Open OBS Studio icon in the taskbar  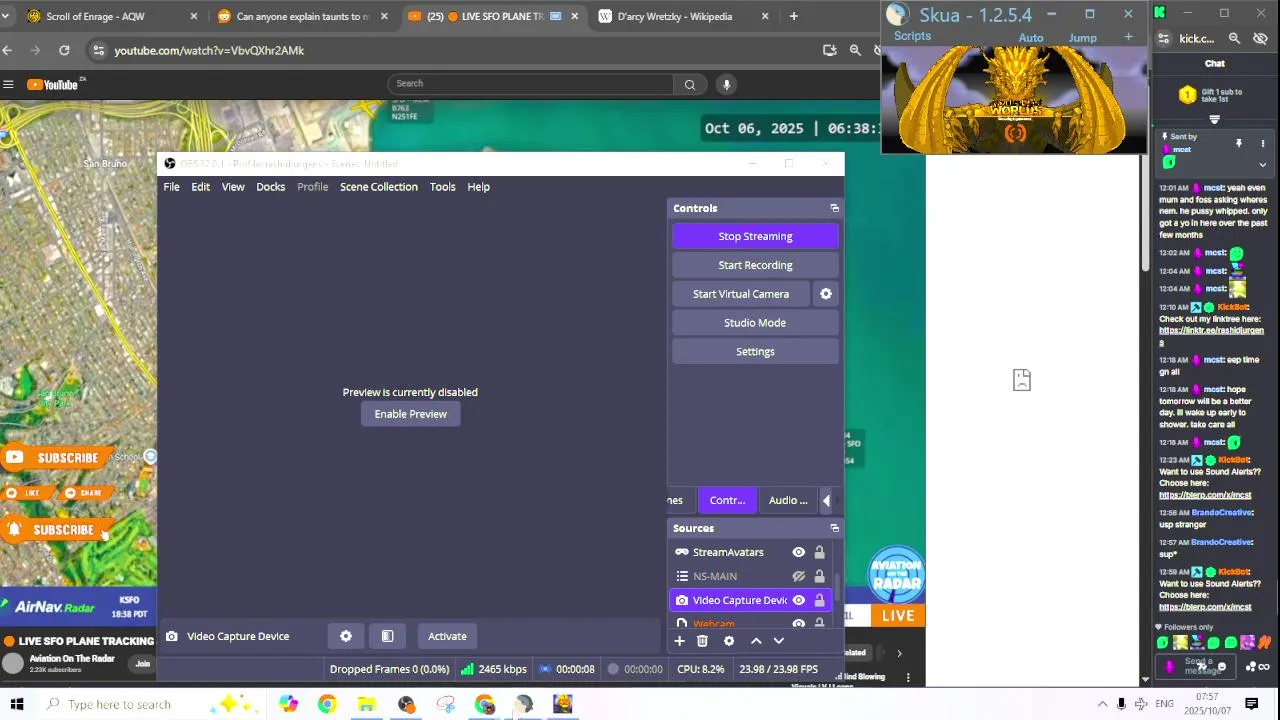coord(406,704)
